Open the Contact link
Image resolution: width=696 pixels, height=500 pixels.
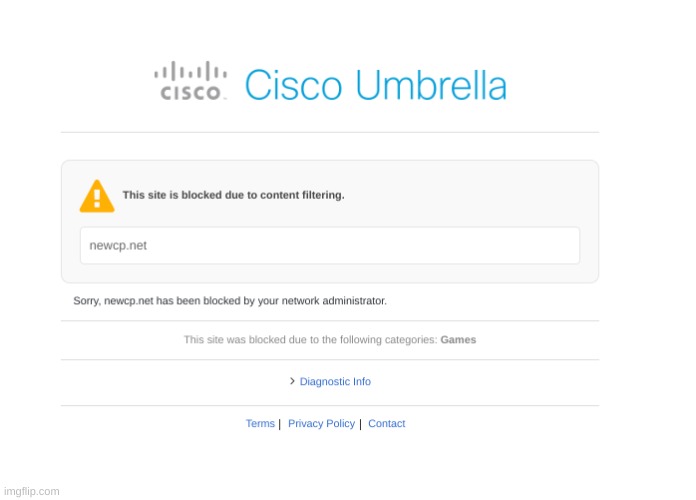(386, 424)
